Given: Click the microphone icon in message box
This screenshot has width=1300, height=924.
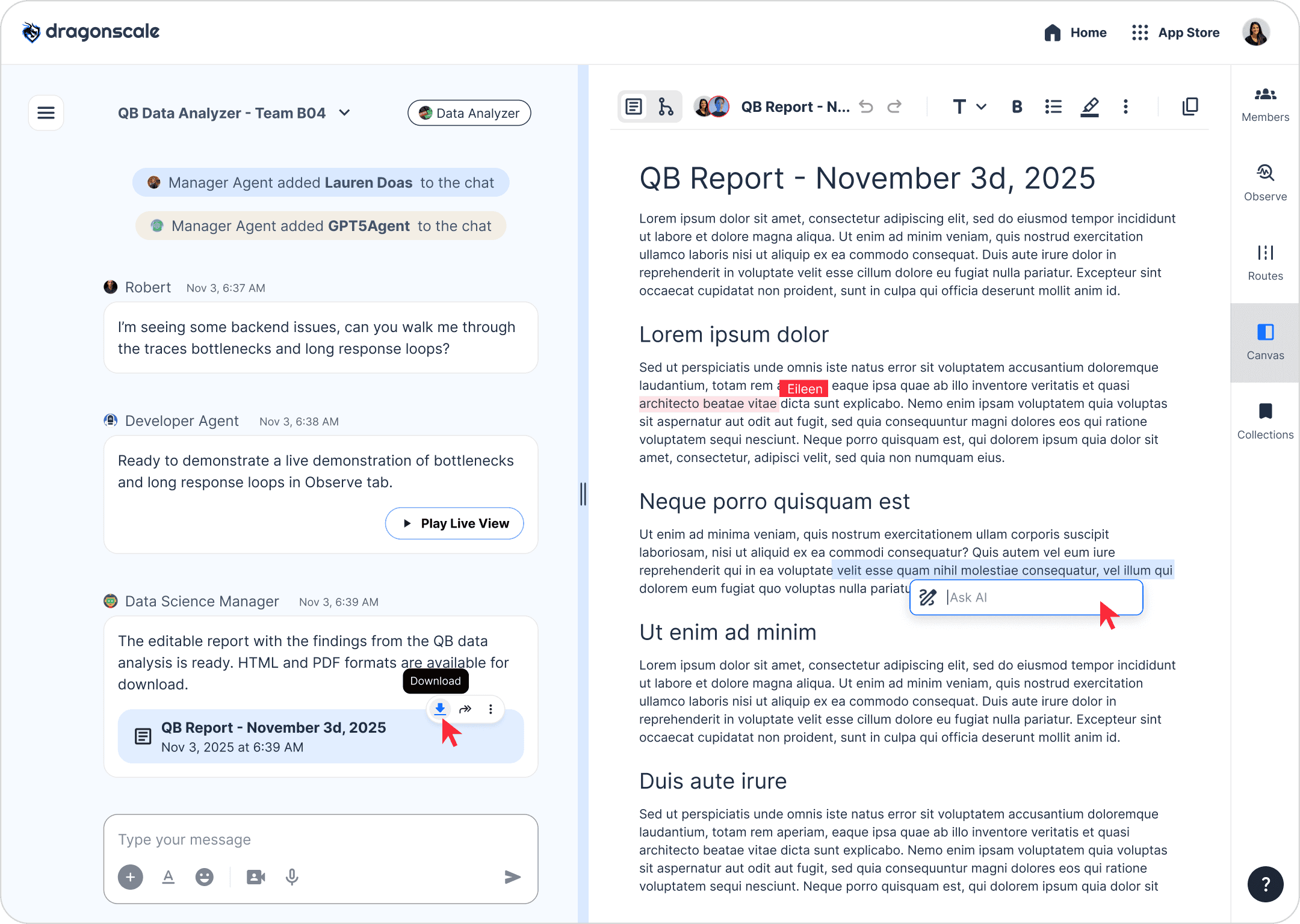Looking at the screenshot, I should pyautogui.click(x=292, y=877).
